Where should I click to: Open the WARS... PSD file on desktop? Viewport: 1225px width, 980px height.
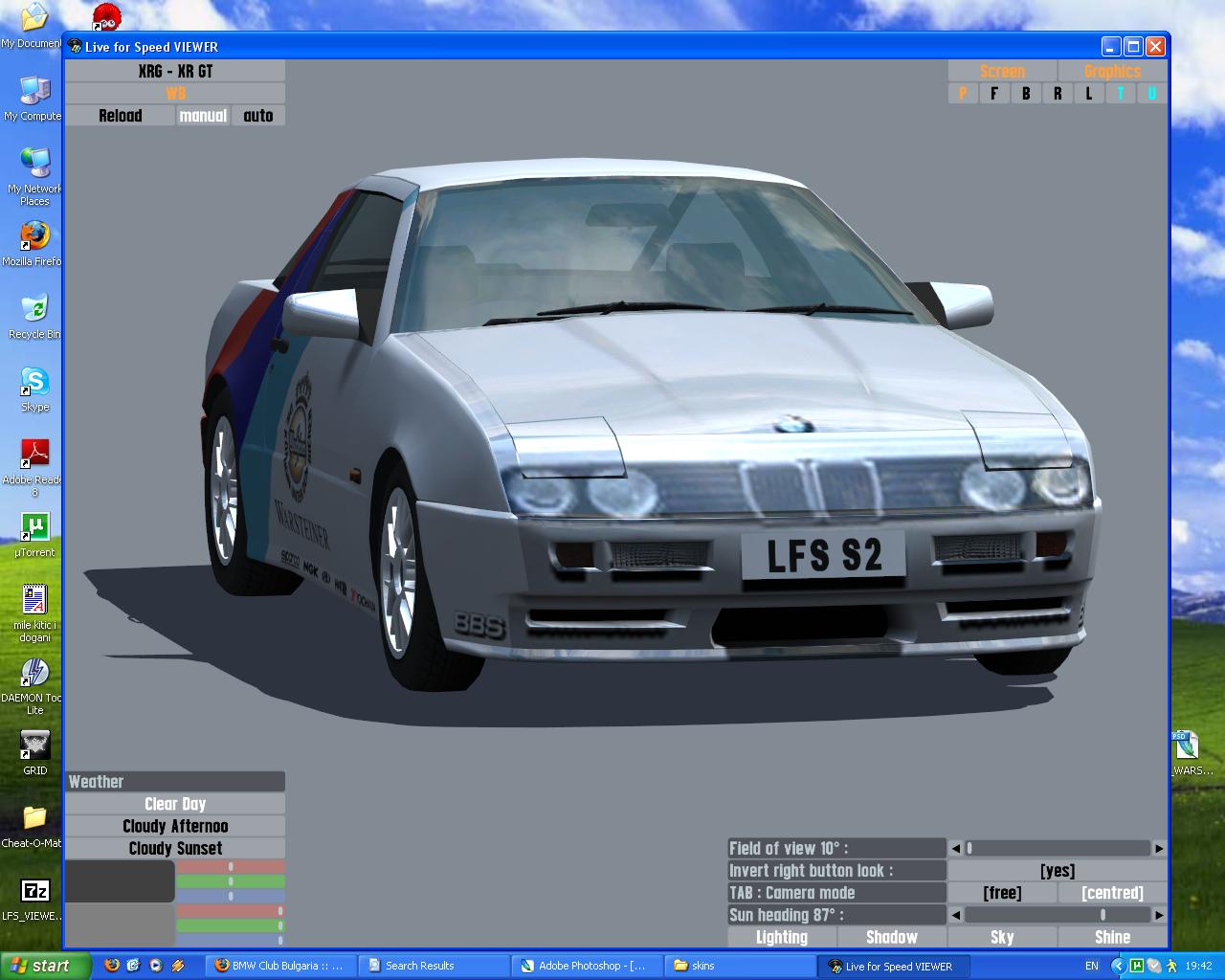[1190, 753]
